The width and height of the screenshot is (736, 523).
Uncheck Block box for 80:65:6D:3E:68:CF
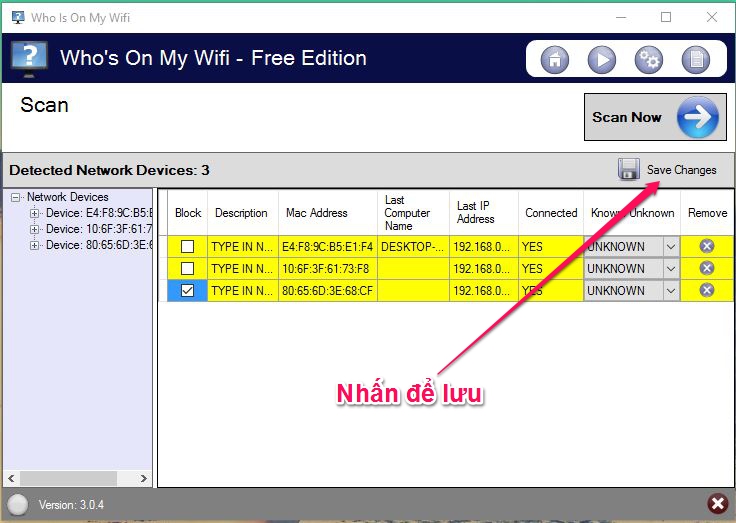pyautogui.click(x=187, y=290)
